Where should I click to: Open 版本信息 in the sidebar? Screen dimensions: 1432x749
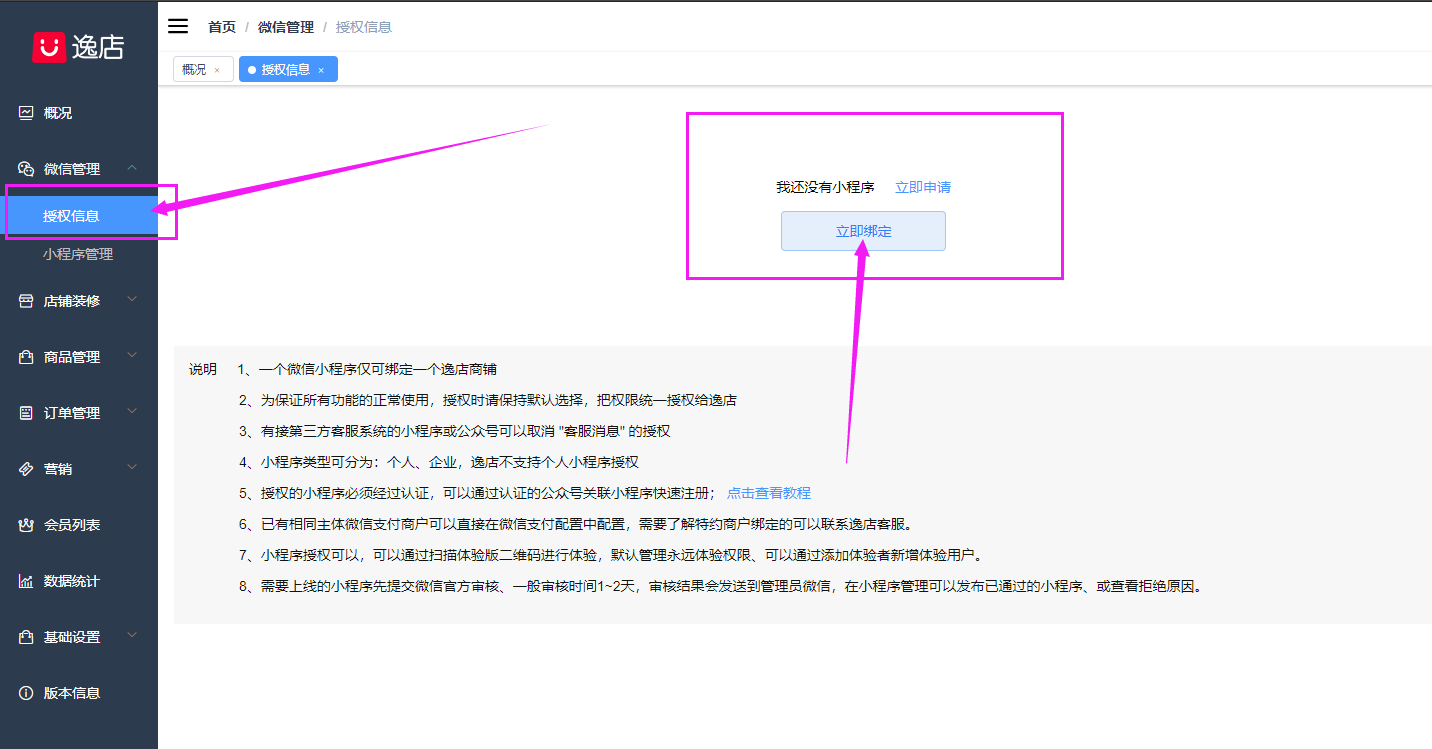[x=79, y=693]
